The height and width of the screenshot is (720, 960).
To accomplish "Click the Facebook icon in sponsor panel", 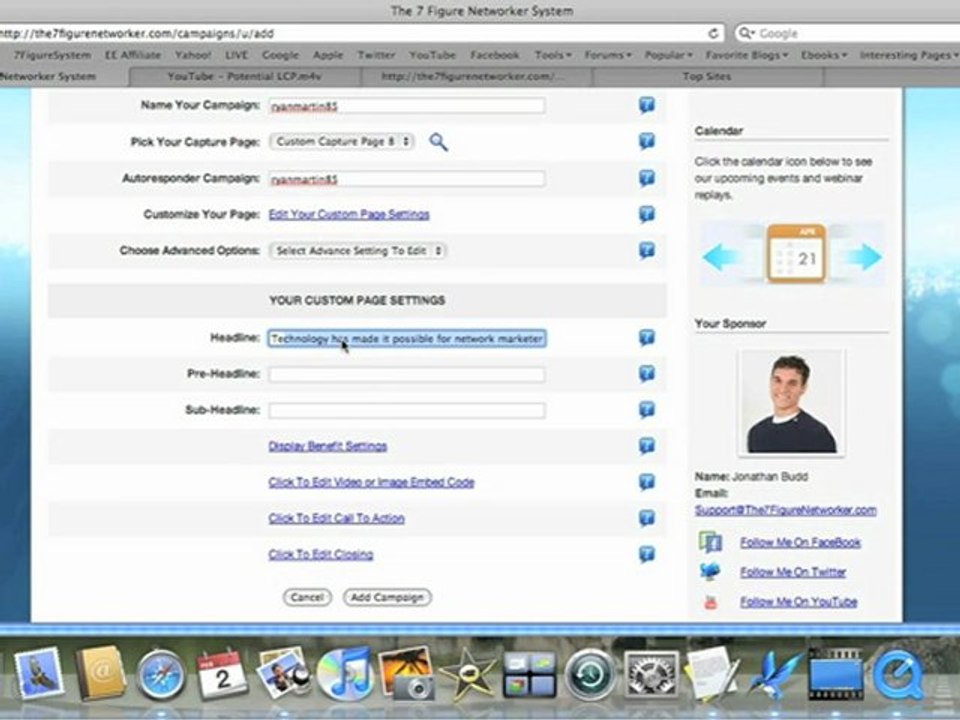I will 711,542.
